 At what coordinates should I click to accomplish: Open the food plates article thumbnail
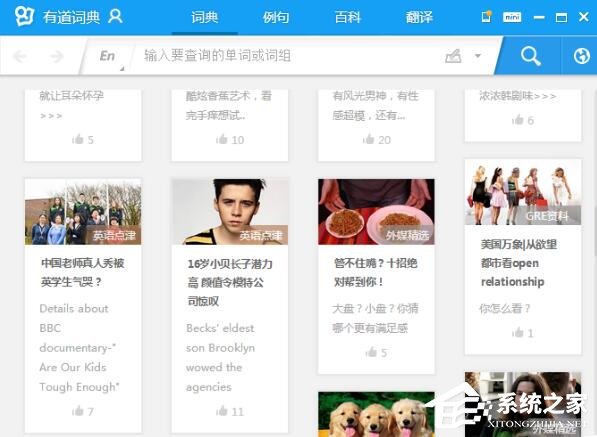click(x=376, y=212)
